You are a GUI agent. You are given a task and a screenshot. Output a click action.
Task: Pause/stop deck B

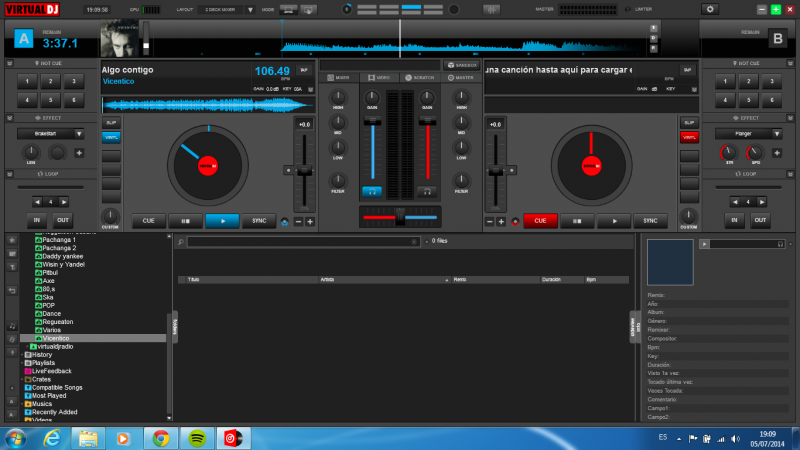pyautogui.click(x=577, y=221)
